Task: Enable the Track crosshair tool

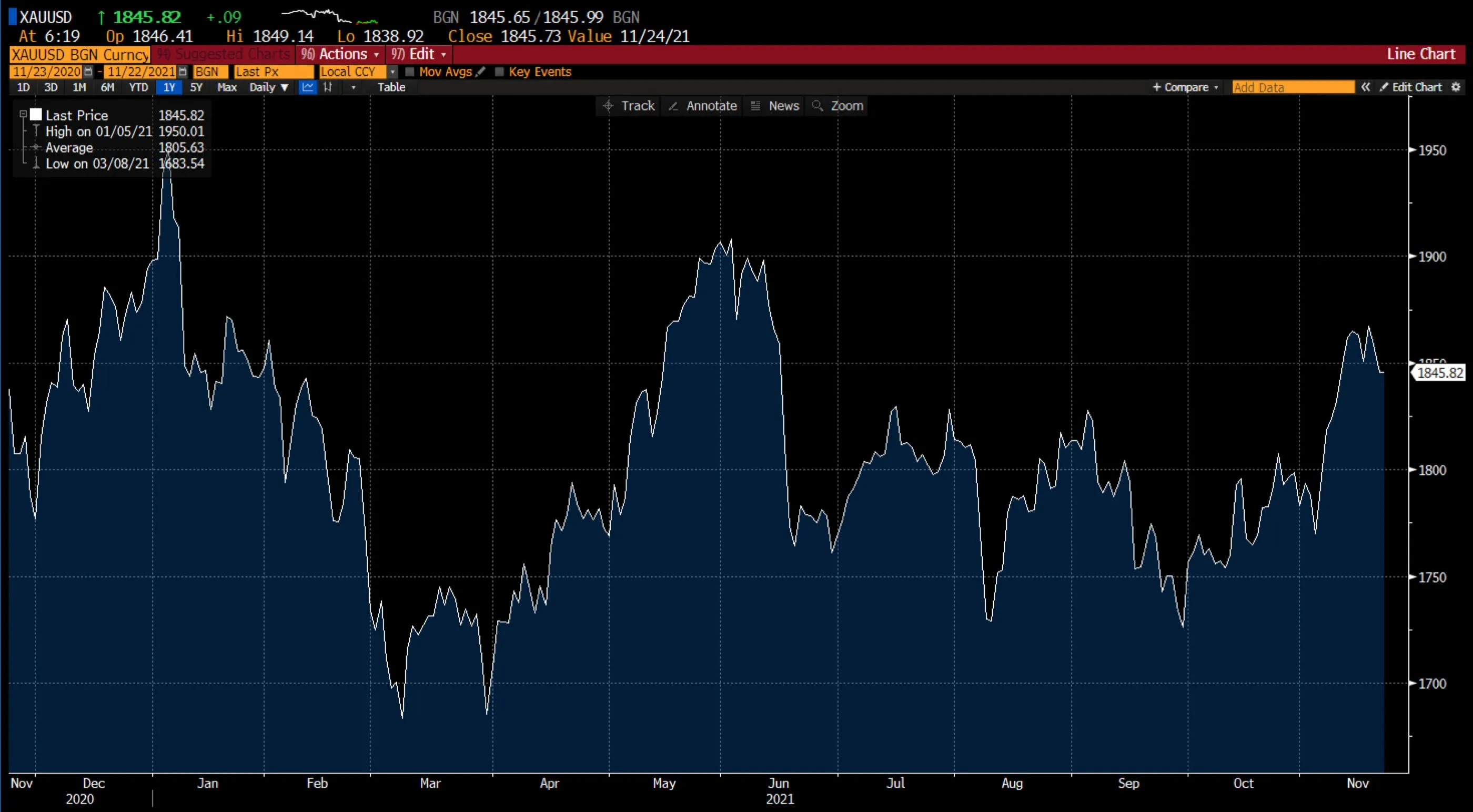Action: [x=628, y=106]
